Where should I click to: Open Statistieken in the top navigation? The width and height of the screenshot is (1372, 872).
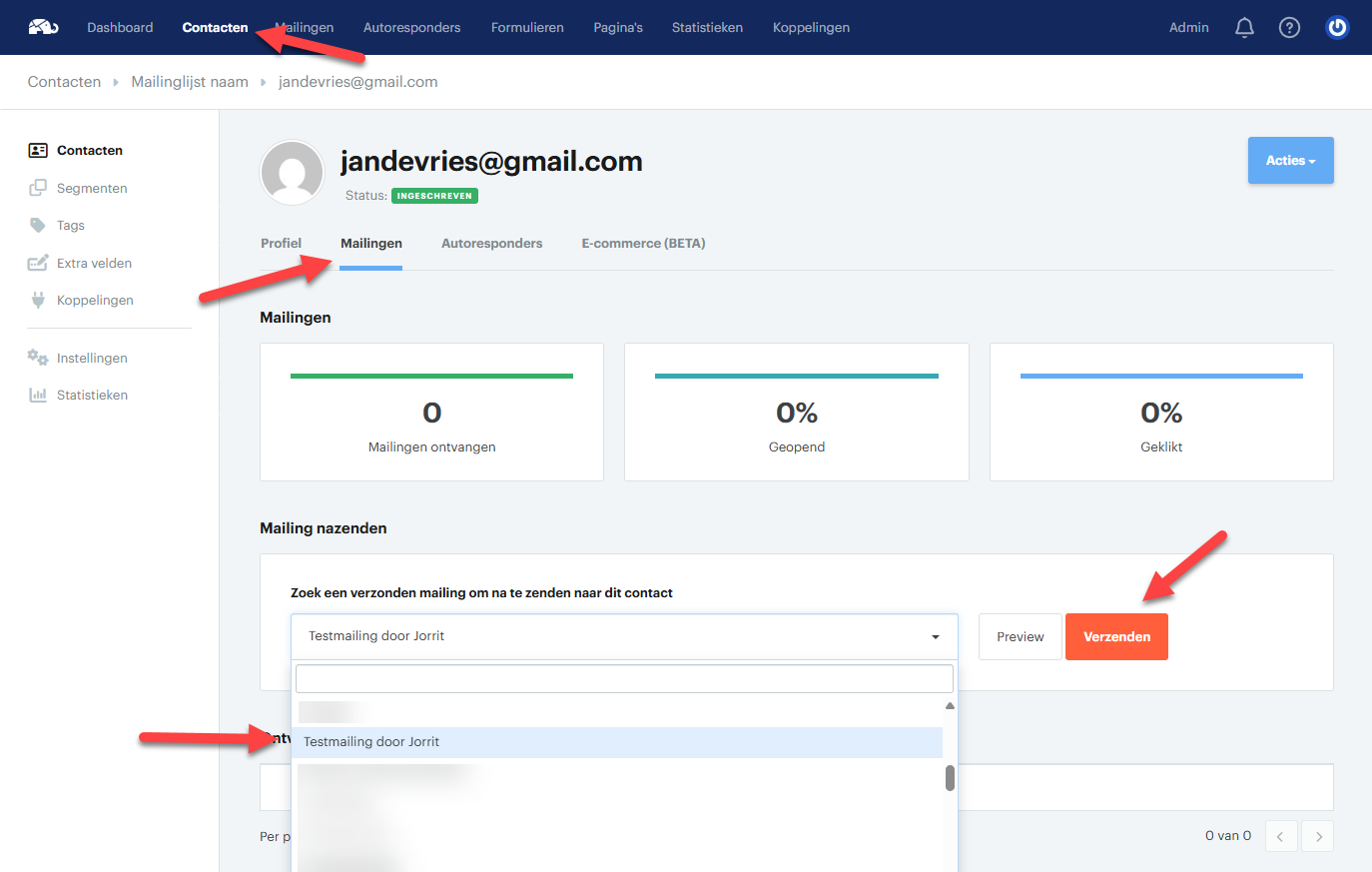[x=707, y=28]
